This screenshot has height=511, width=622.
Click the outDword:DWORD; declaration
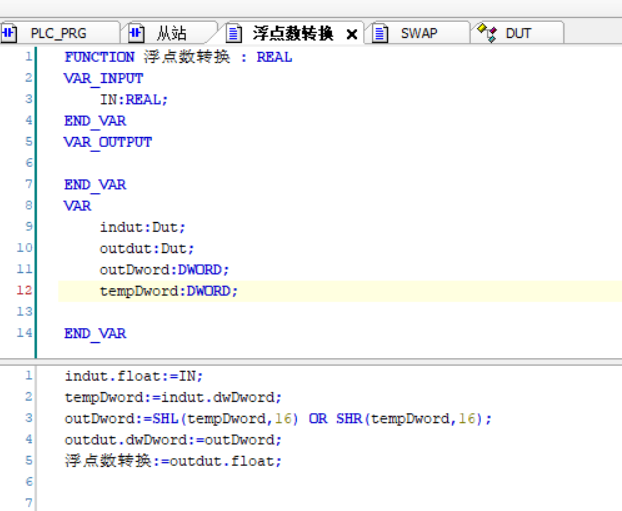pyautogui.click(x=164, y=270)
